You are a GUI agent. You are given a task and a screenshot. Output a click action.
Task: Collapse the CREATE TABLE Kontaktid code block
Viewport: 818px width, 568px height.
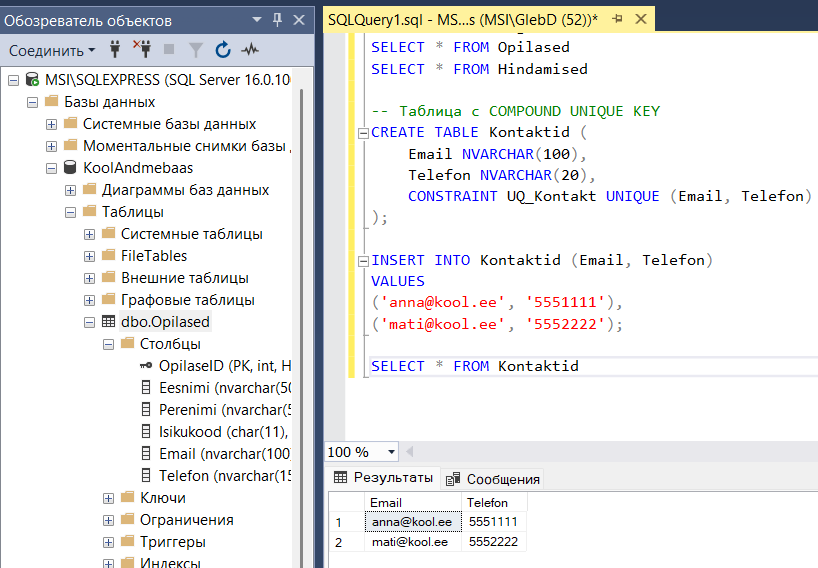tap(363, 134)
